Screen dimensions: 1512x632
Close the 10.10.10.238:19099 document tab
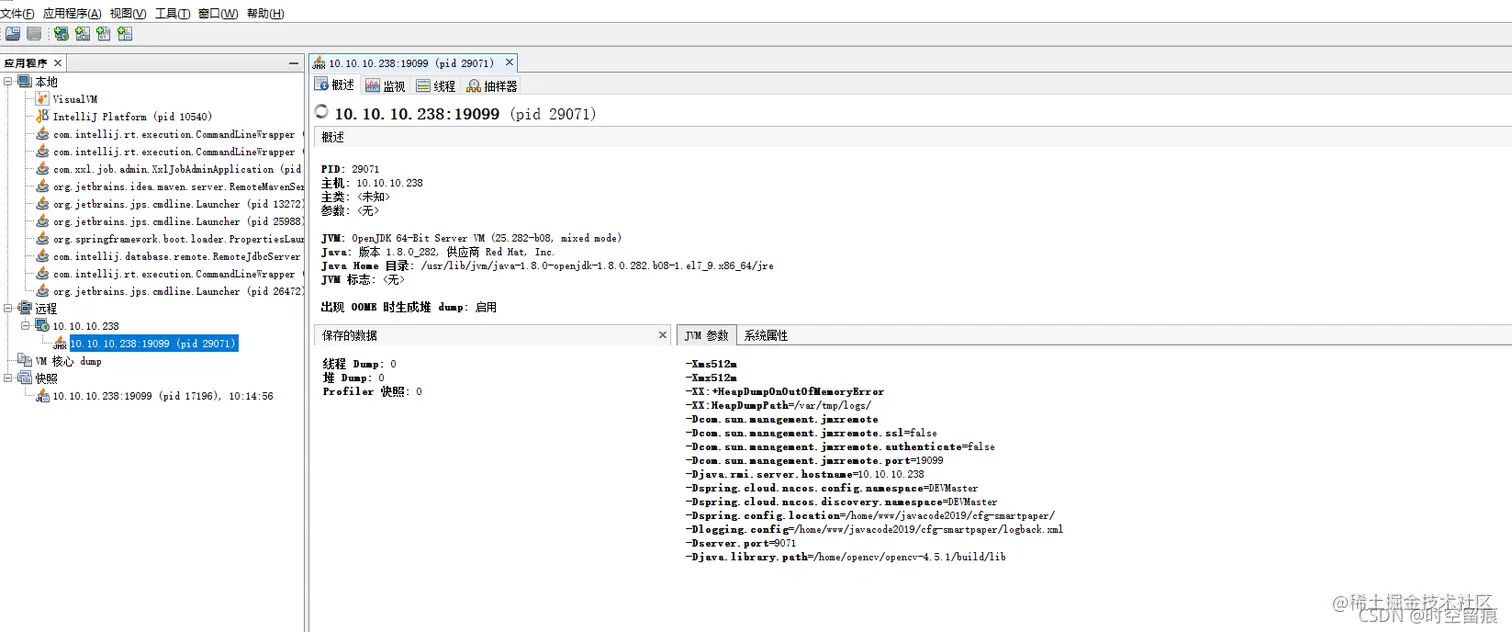coord(508,63)
